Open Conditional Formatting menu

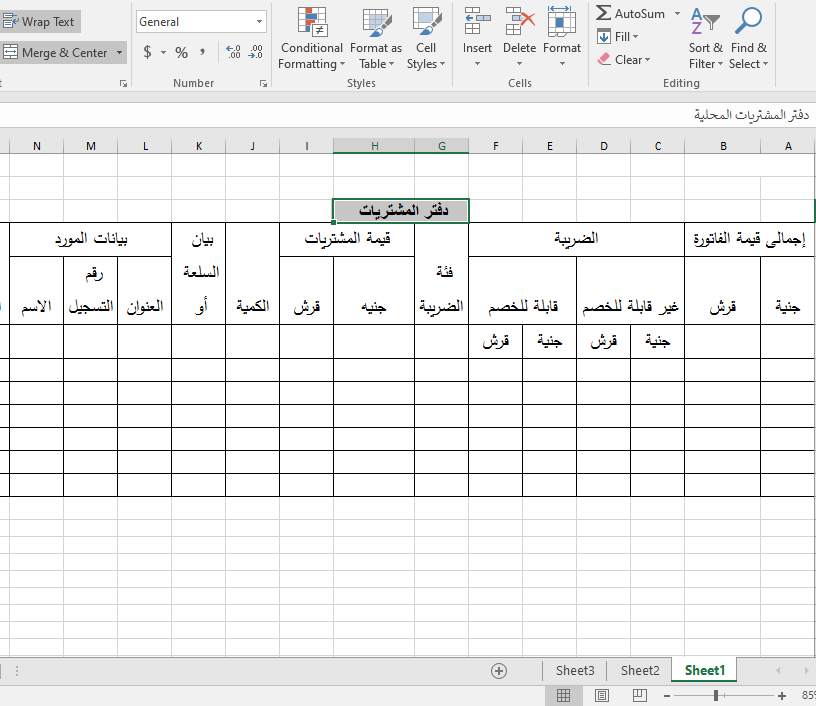(311, 40)
